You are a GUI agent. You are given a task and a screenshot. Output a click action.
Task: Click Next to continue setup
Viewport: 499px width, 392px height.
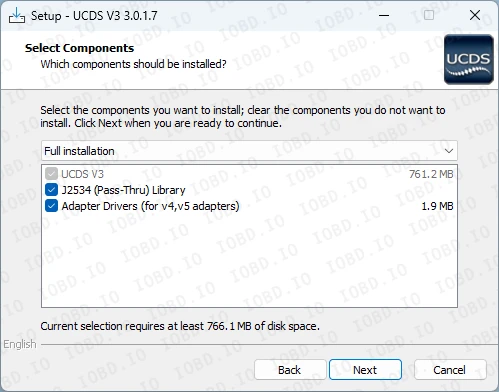[365, 370]
